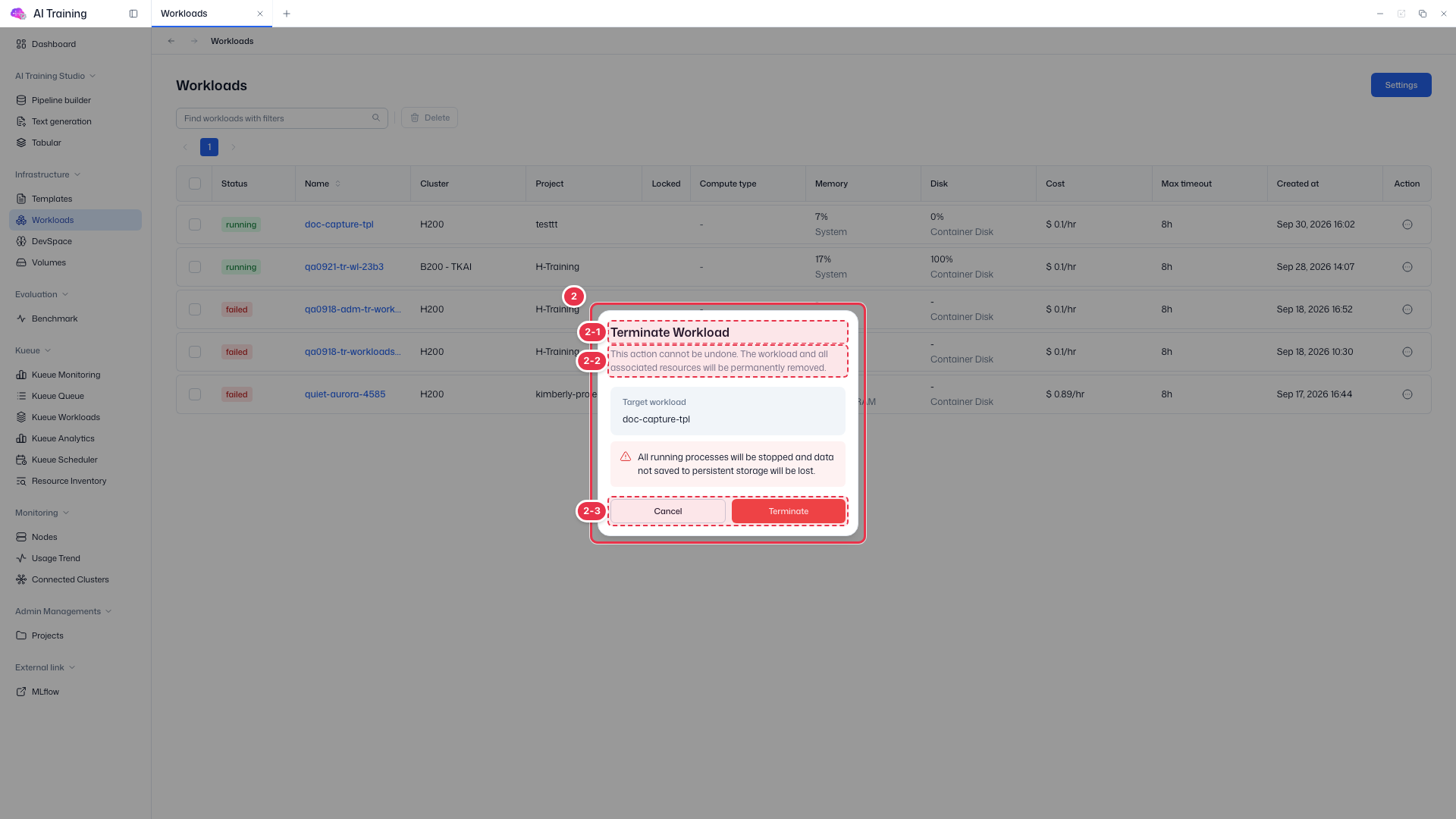This screenshot has height=819, width=1456.
Task: Focus the Find workloads with filters field
Action: click(x=275, y=118)
